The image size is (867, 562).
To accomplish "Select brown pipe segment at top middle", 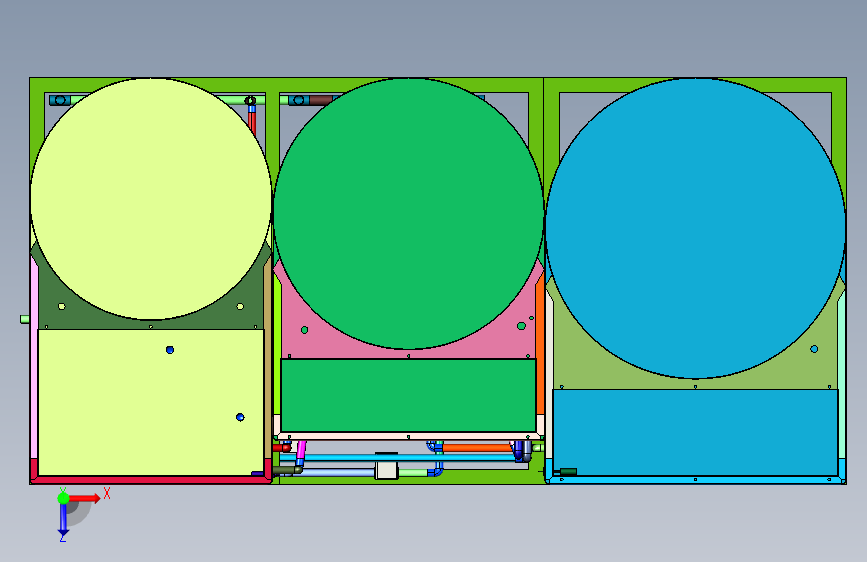I will [x=321, y=100].
